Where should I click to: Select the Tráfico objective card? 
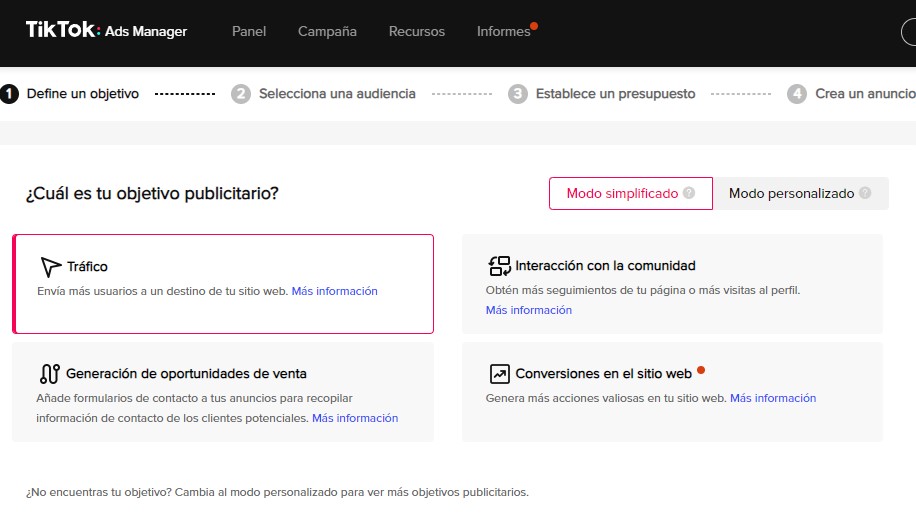point(223,283)
